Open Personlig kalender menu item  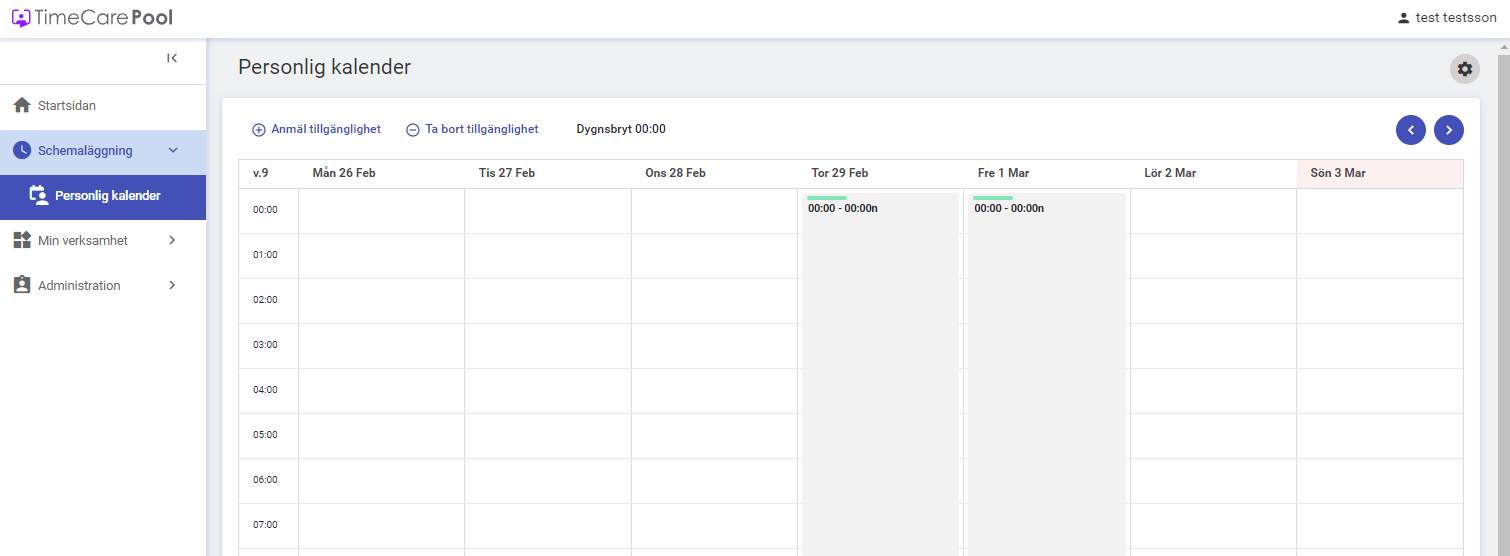(x=103, y=197)
